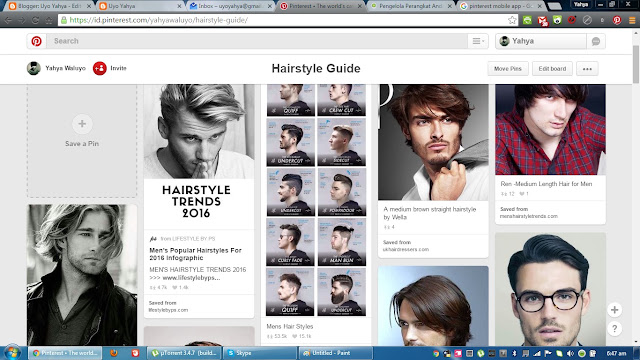Screen dimensions: 640x360
Task: Click the Search input field
Action: [256, 41]
